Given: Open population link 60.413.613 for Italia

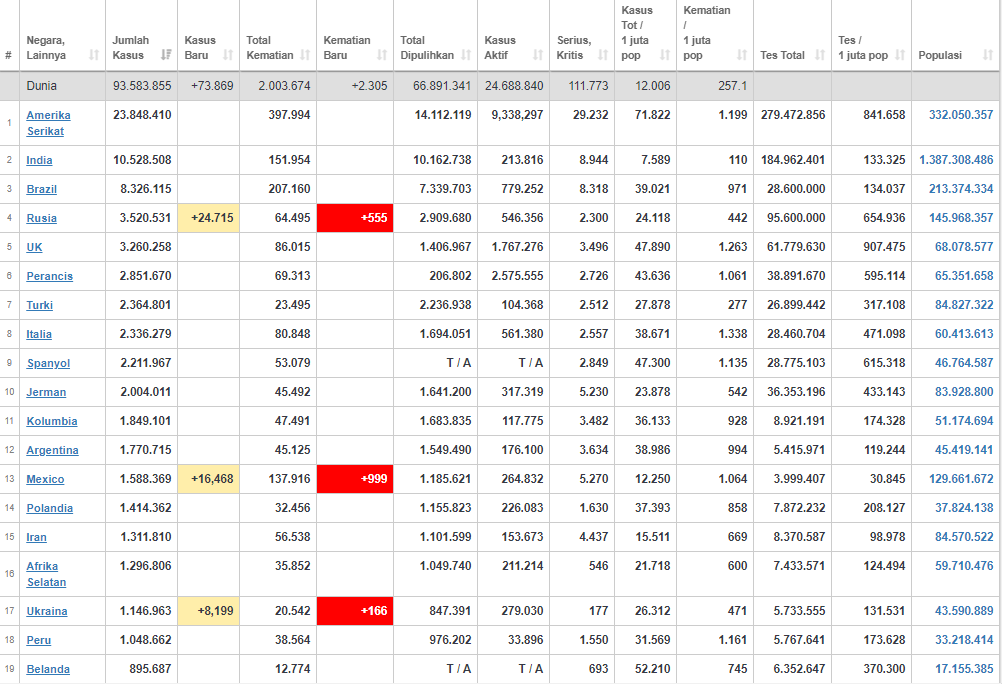Looking at the screenshot, I should tap(964, 334).
